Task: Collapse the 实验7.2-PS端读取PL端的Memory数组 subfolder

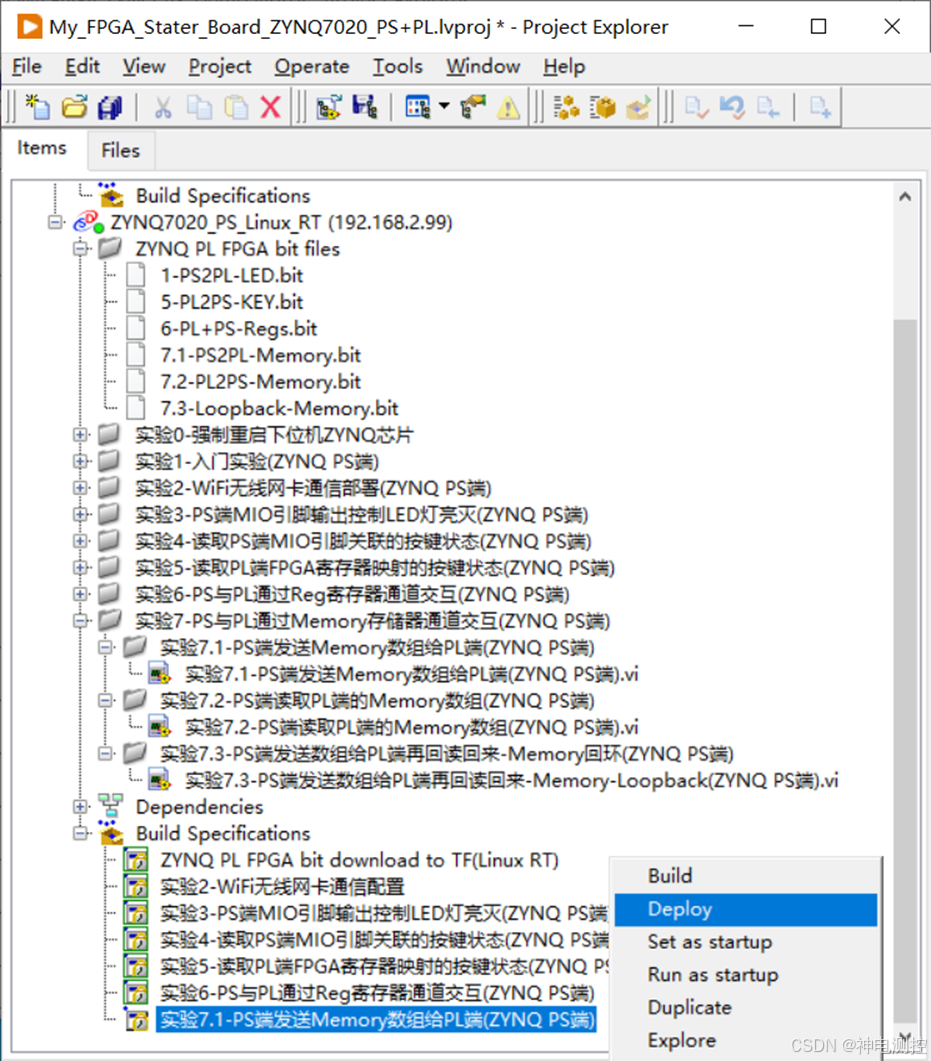Action: [106, 700]
